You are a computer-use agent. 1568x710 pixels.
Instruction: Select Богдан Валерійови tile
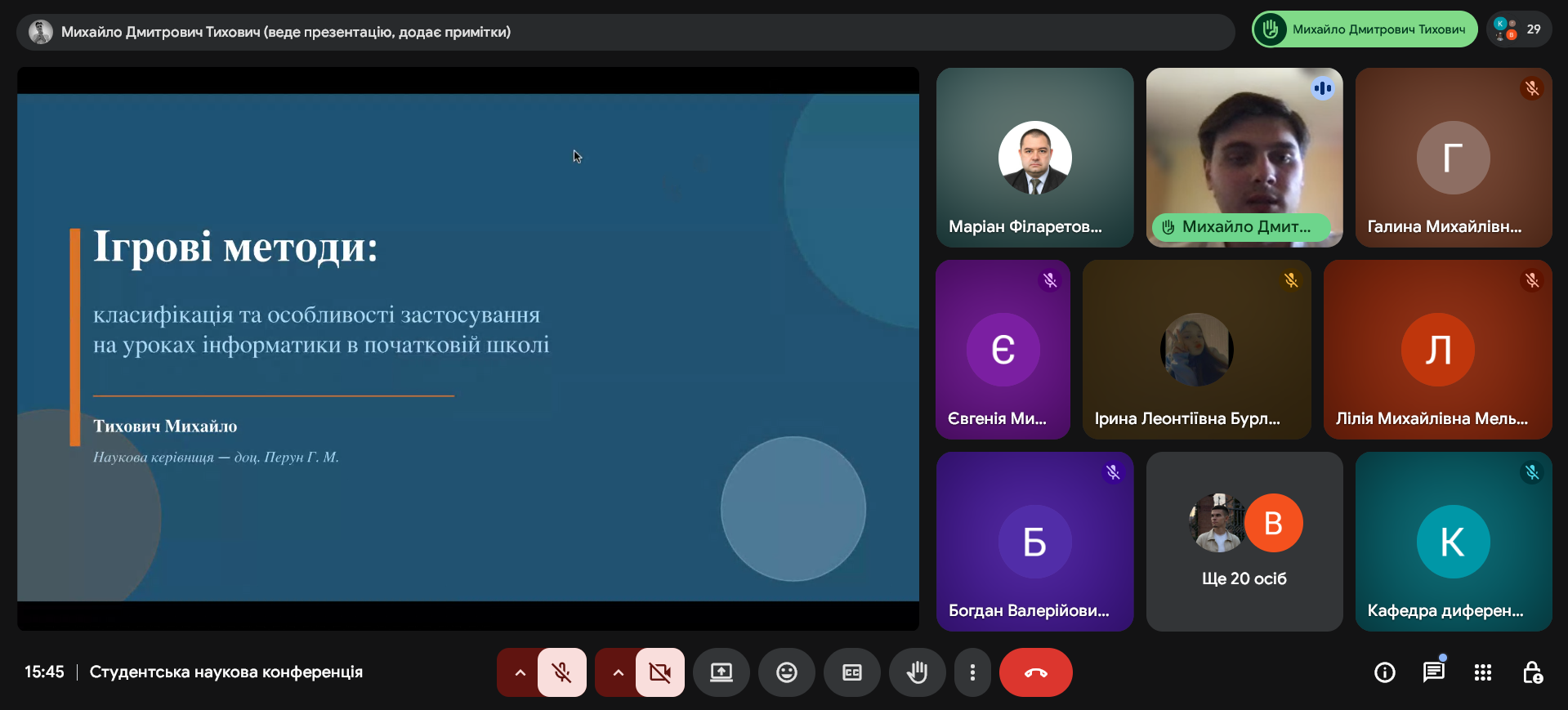[x=1034, y=542]
